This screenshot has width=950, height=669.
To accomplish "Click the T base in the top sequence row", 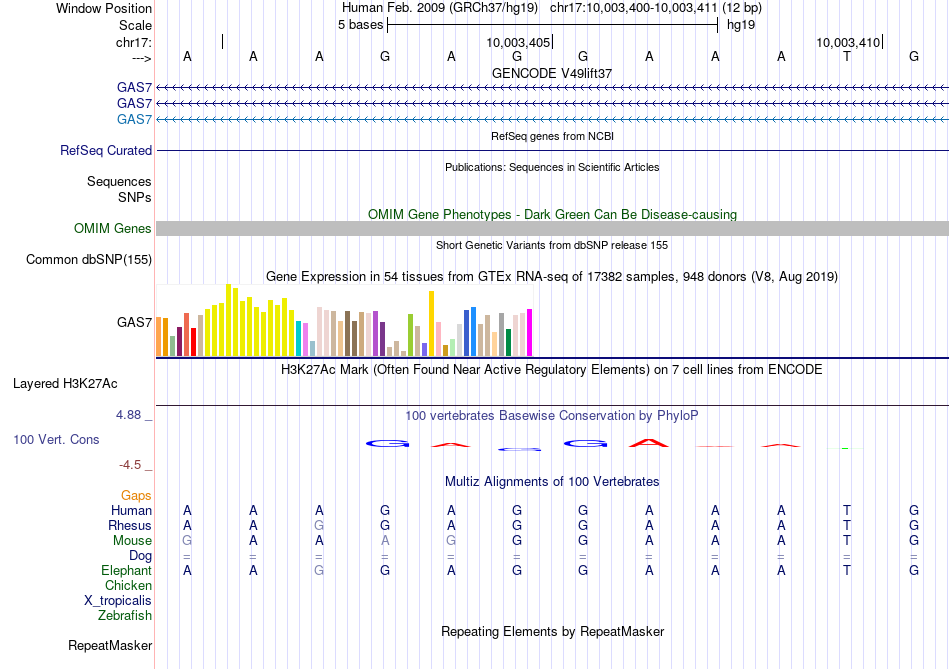I will [847, 57].
